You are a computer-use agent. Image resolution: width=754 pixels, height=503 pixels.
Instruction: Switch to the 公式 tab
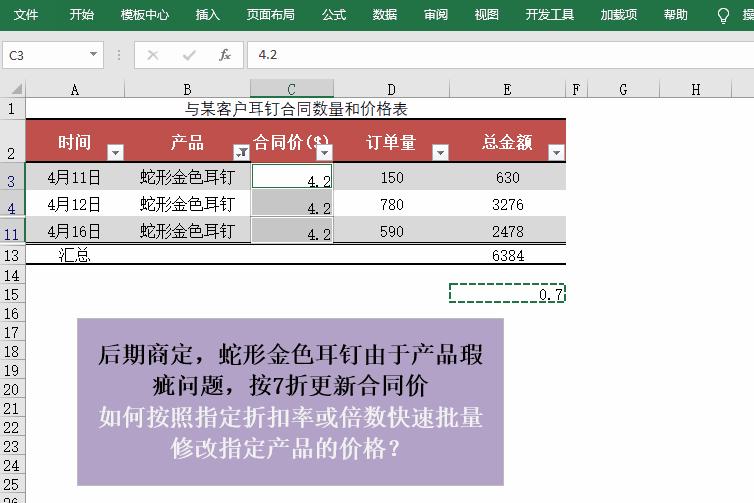334,14
